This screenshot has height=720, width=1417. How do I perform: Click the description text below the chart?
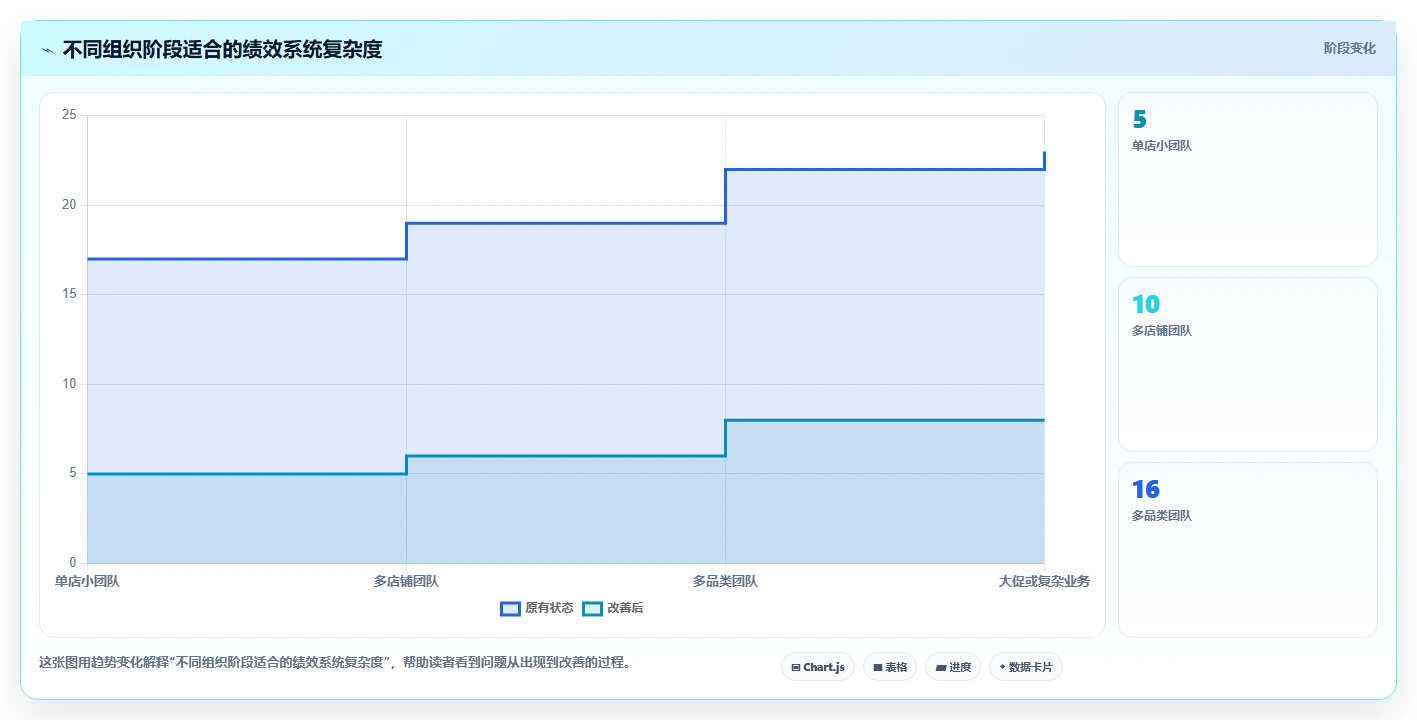coord(335,662)
